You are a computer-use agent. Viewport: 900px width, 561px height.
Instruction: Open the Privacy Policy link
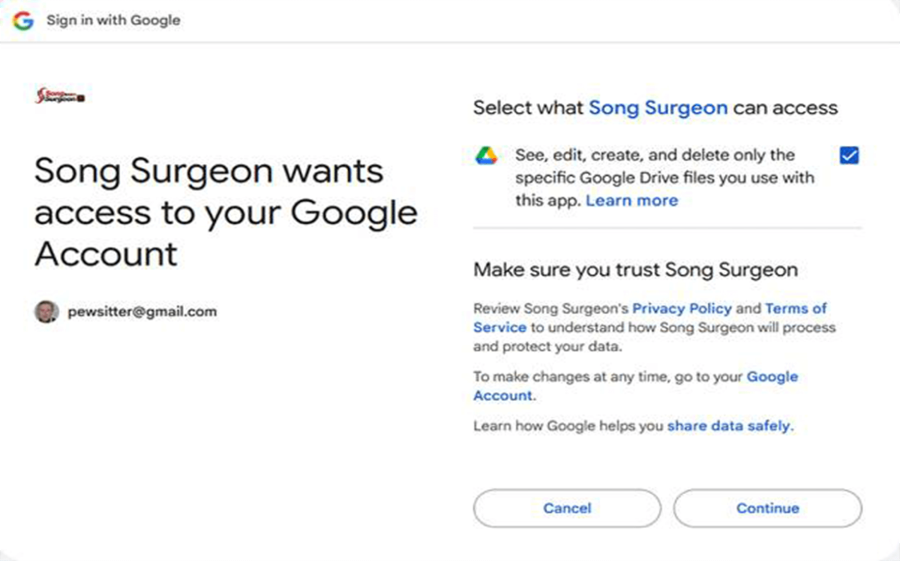(x=682, y=309)
